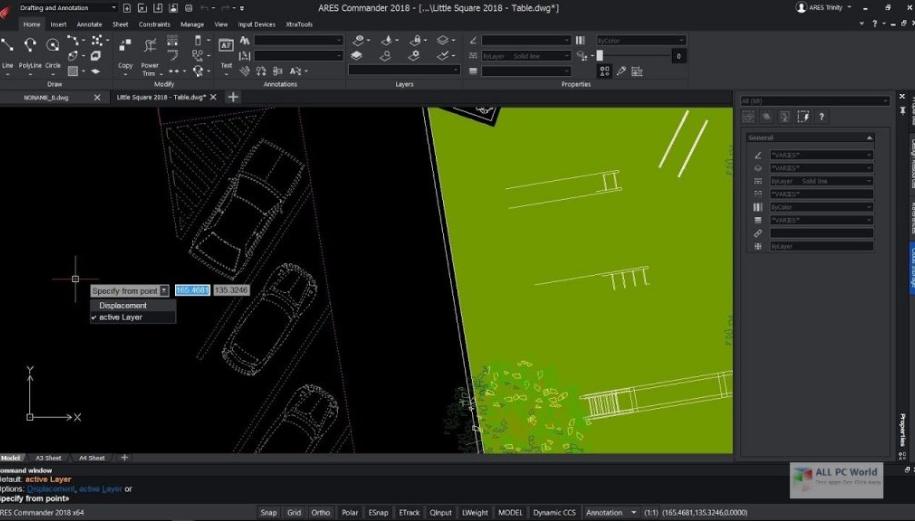Open the Layers Manager stacked-layers icon

click(357, 56)
